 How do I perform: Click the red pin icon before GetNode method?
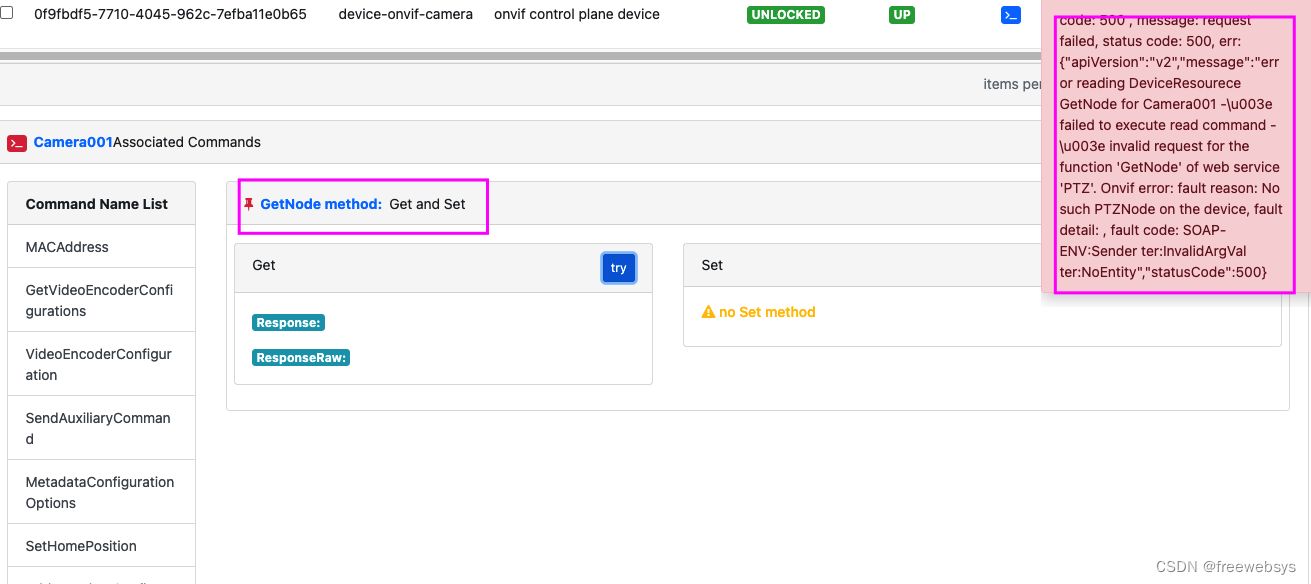point(249,204)
